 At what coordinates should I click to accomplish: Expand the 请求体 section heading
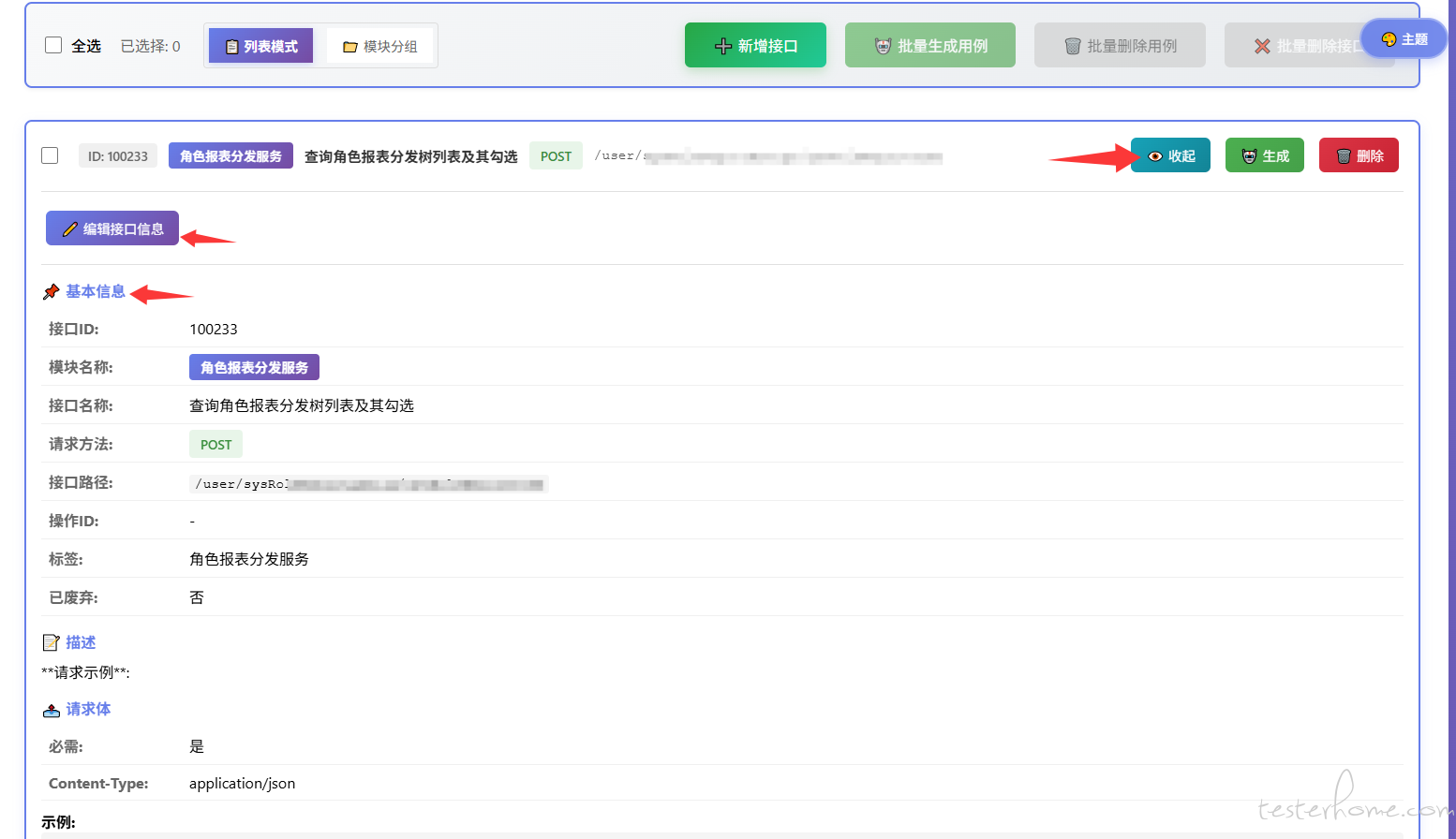[x=88, y=709]
